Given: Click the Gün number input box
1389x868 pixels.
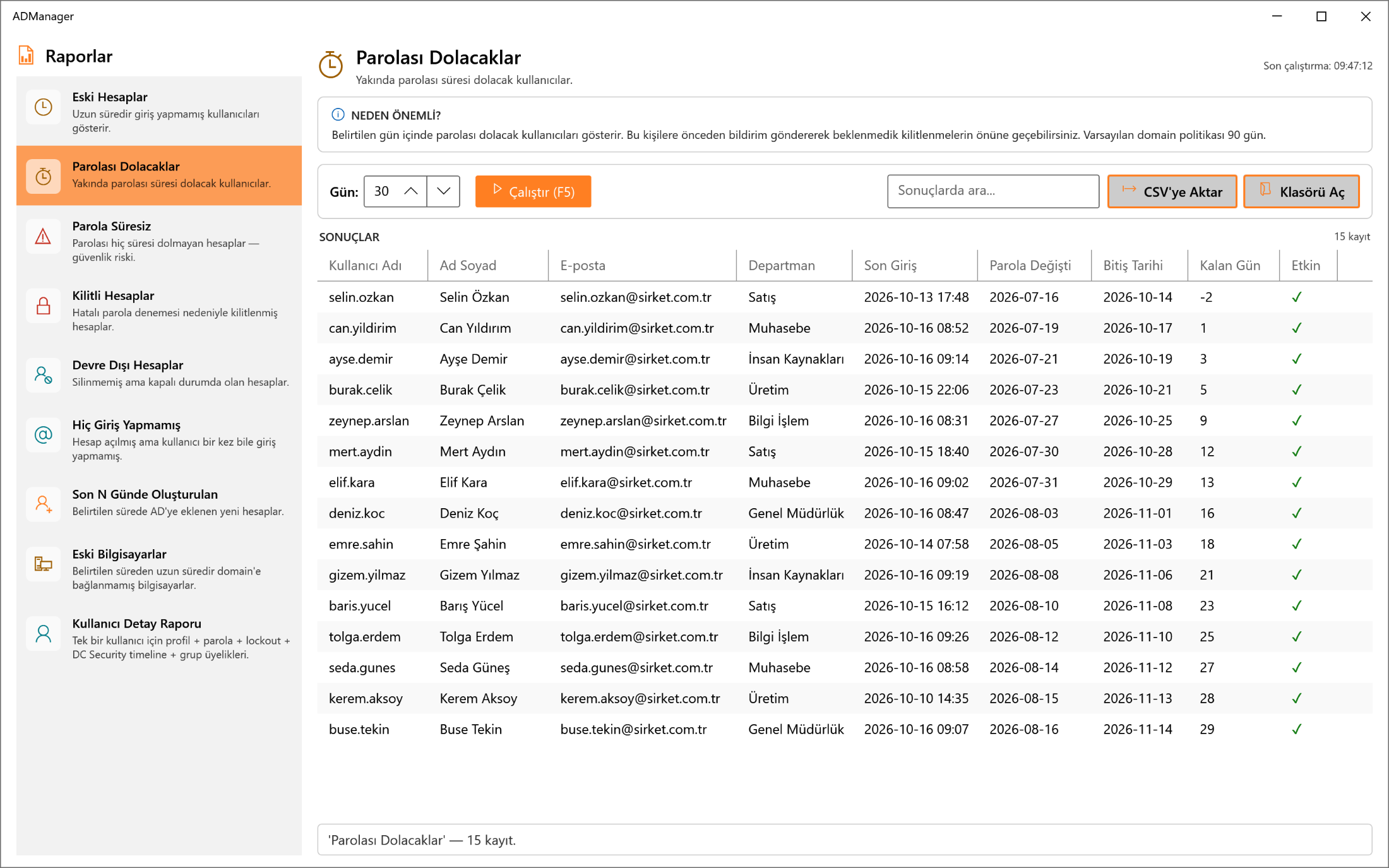Looking at the screenshot, I should (381, 191).
